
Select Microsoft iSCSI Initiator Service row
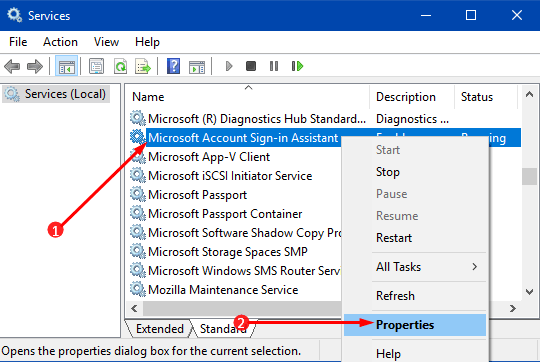(230, 176)
